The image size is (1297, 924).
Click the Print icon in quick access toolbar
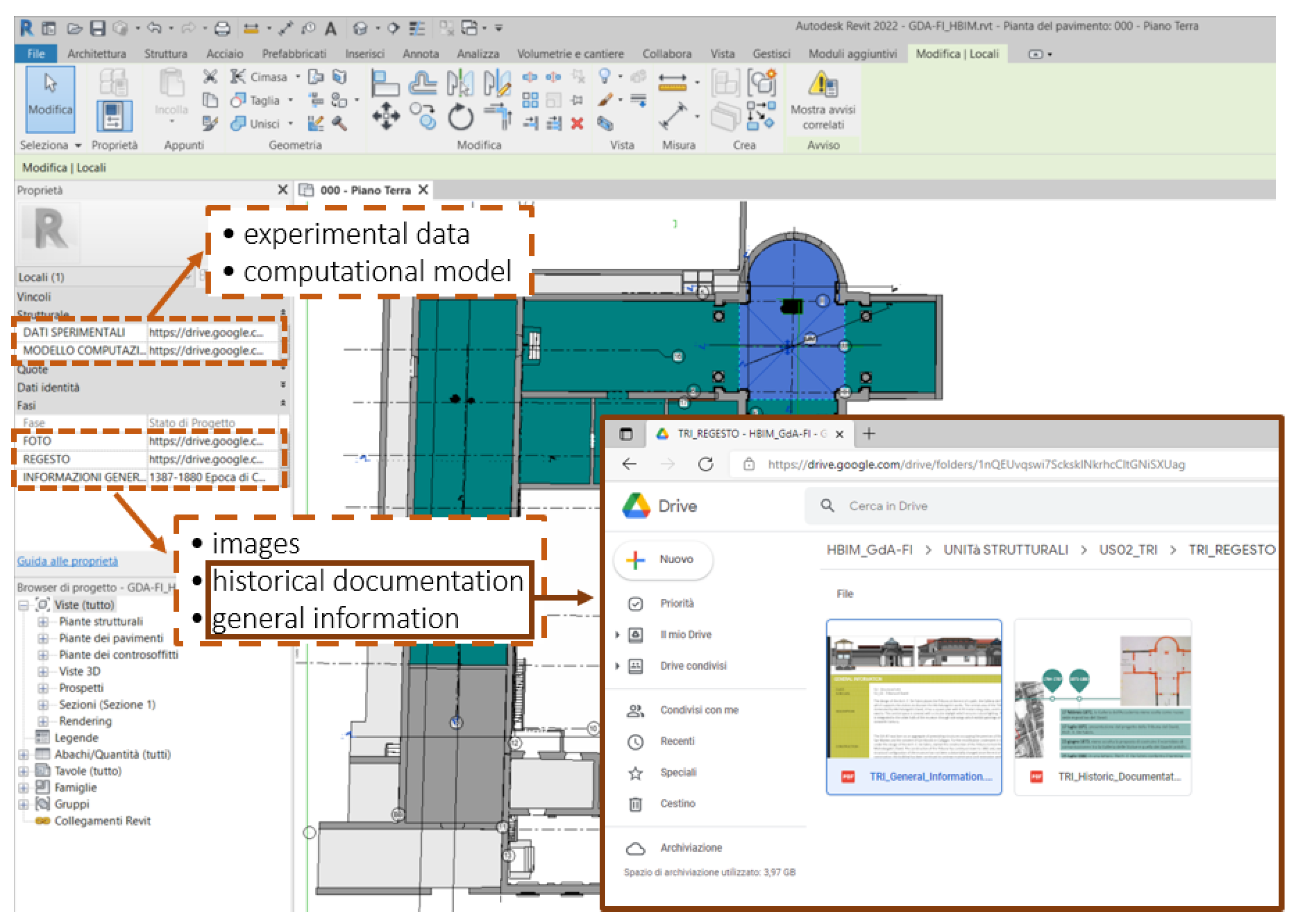(223, 28)
